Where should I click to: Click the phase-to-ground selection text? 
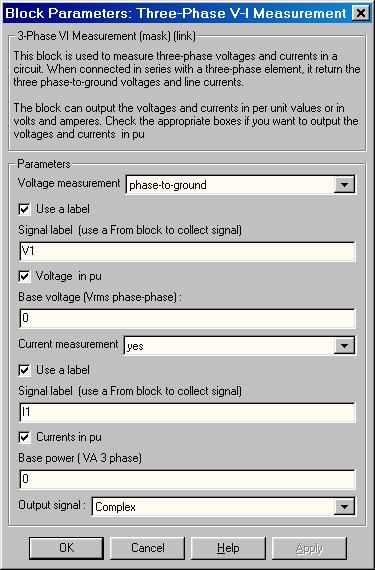[x=168, y=185]
